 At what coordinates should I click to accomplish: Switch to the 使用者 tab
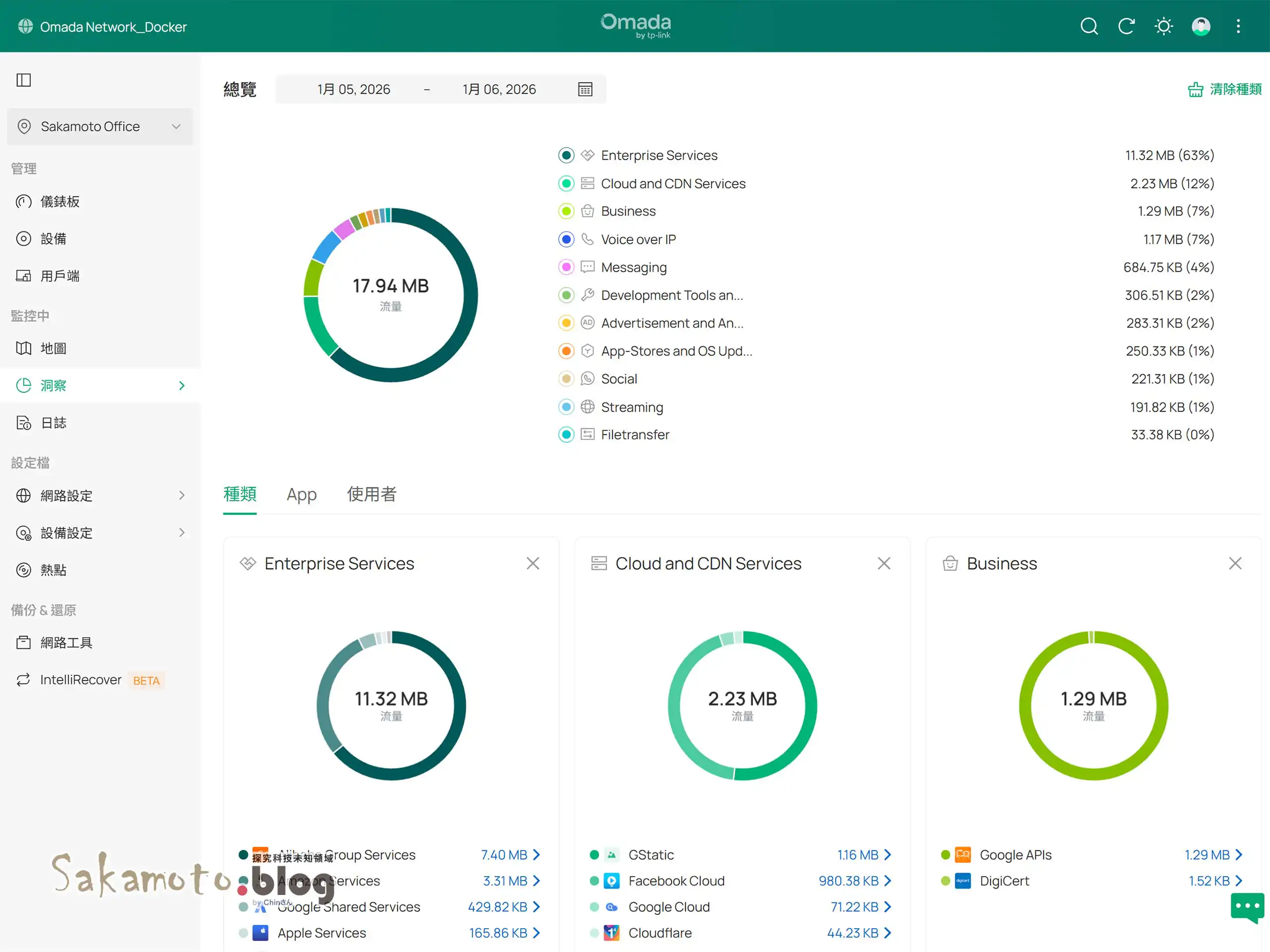tap(372, 494)
